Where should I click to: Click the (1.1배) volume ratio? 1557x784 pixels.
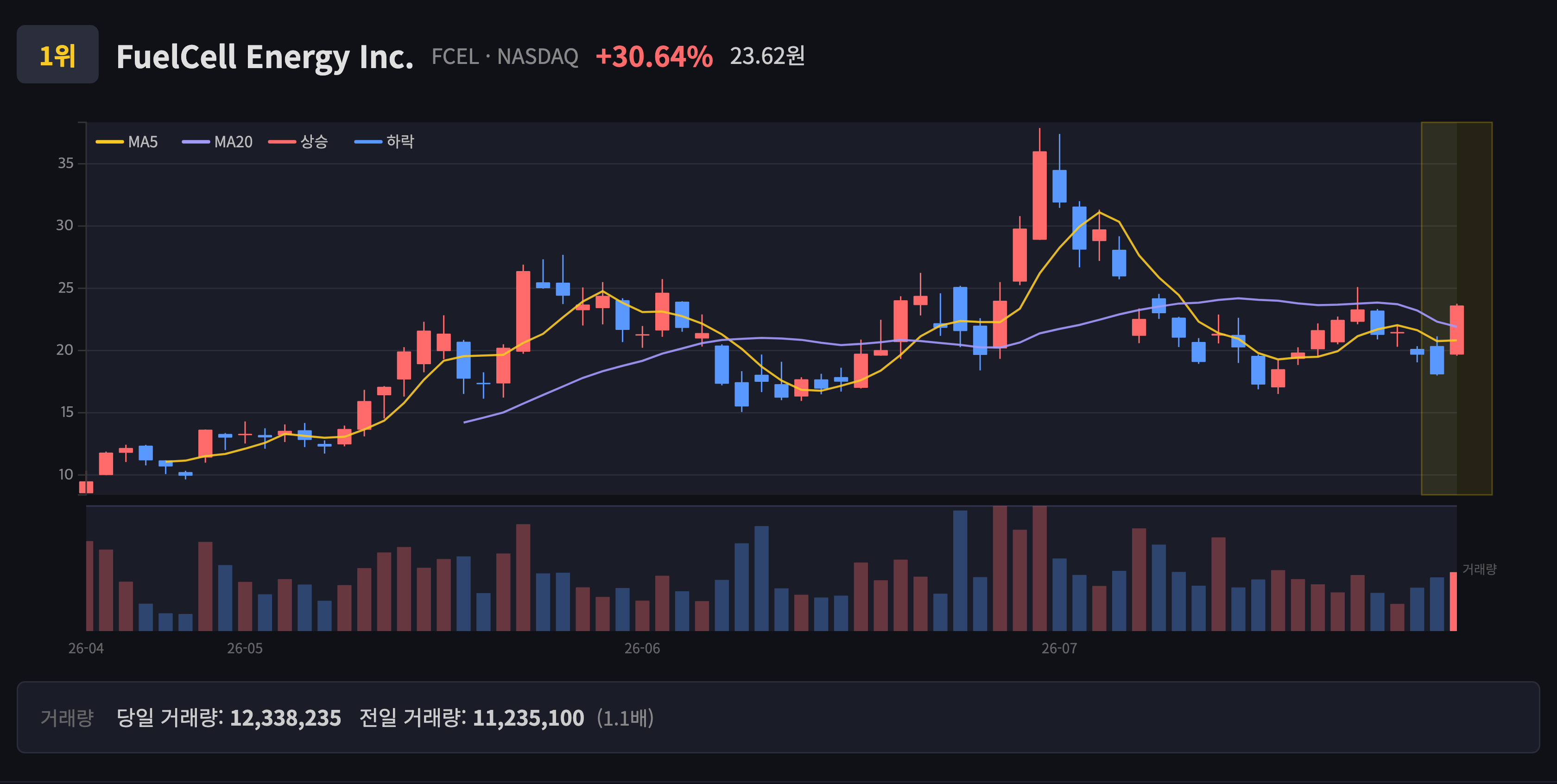click(626, 718)
